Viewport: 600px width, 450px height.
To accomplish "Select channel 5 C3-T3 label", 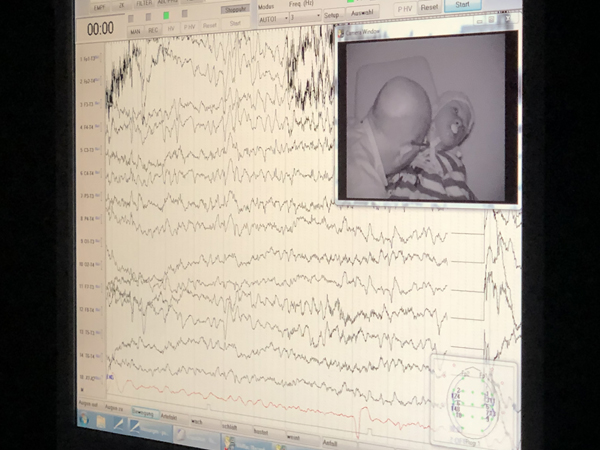I will point(89,150).
